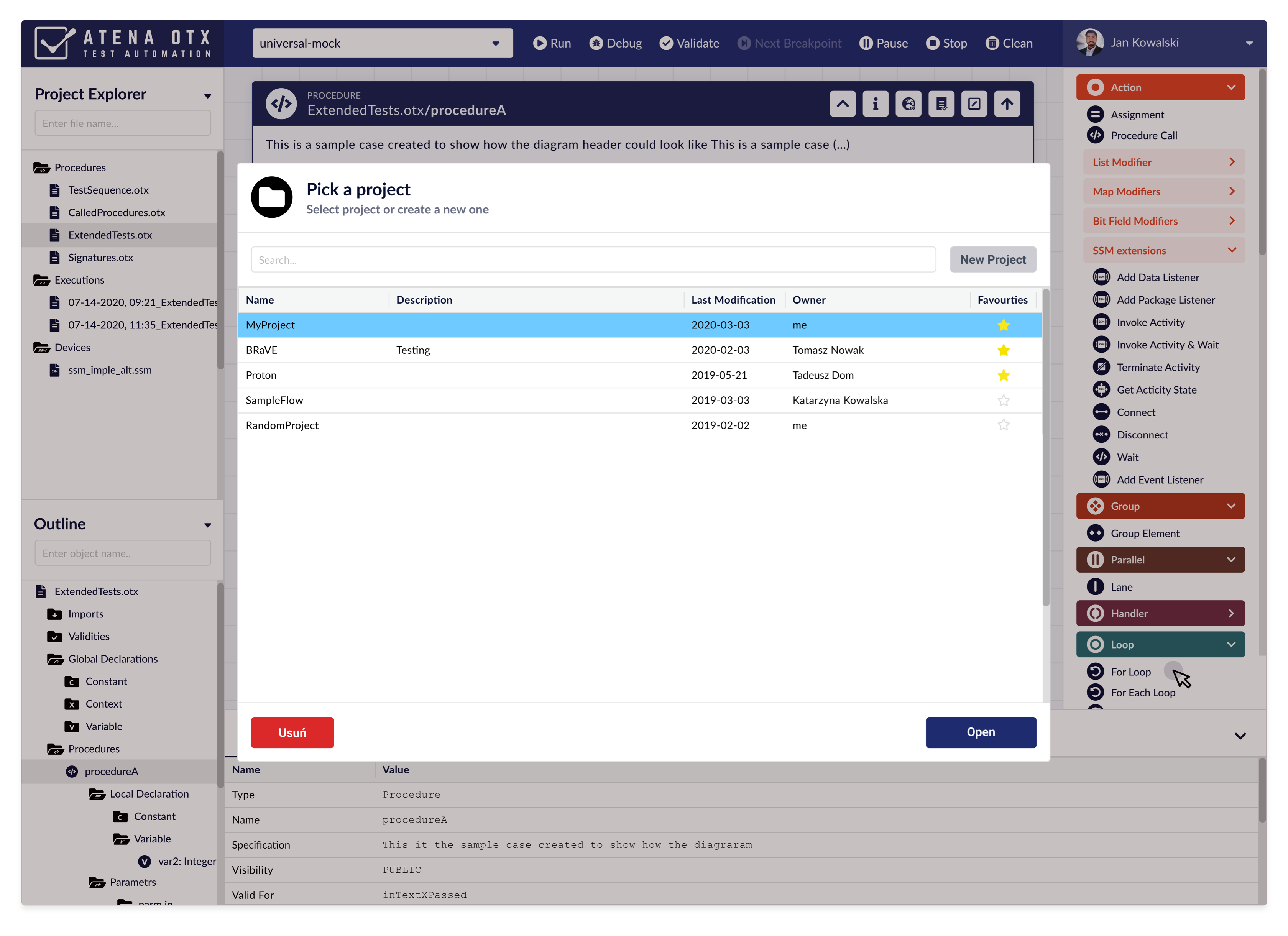The image size is (1288, 936).
Task: Click the red Usuń button
Action: (x=292, y=732)
